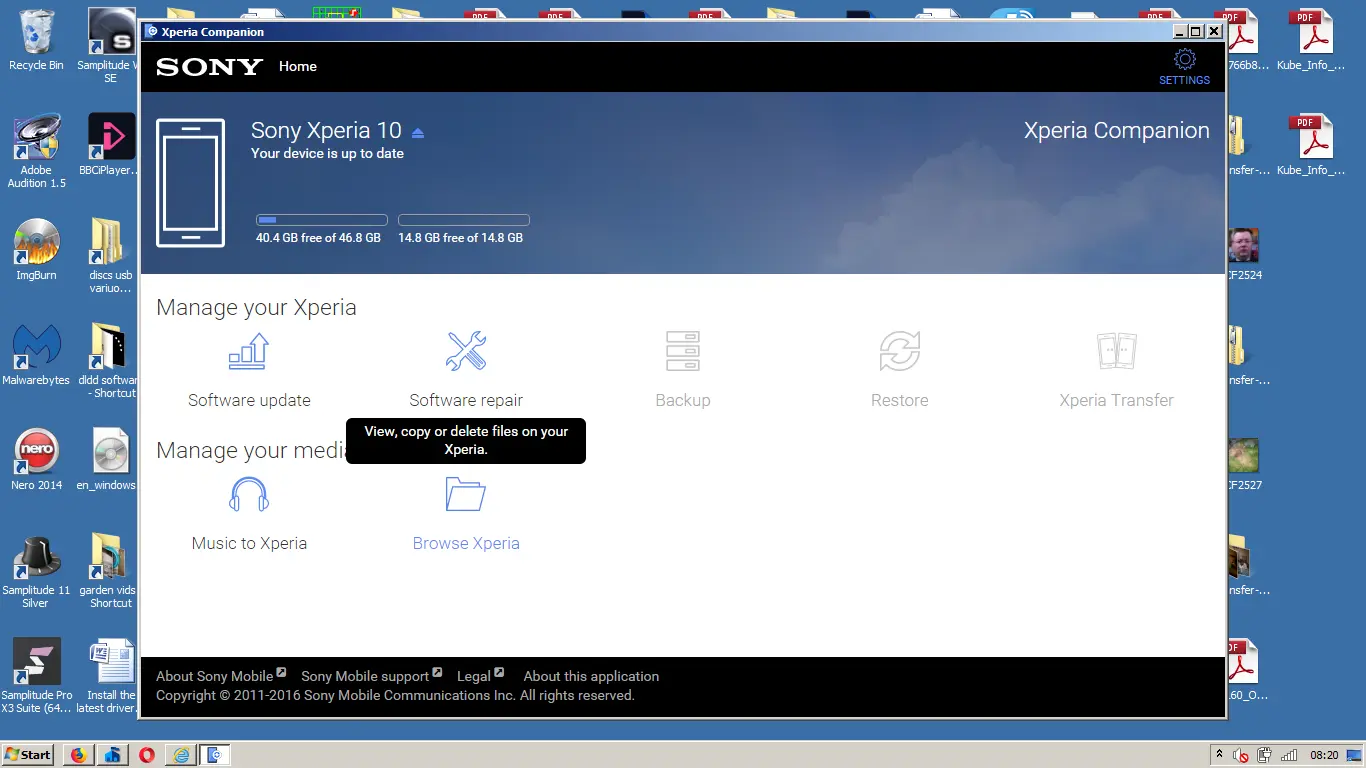This screenshot has height=768, width=1366.
Task: Click the phone device image
Action: [190, 182]
